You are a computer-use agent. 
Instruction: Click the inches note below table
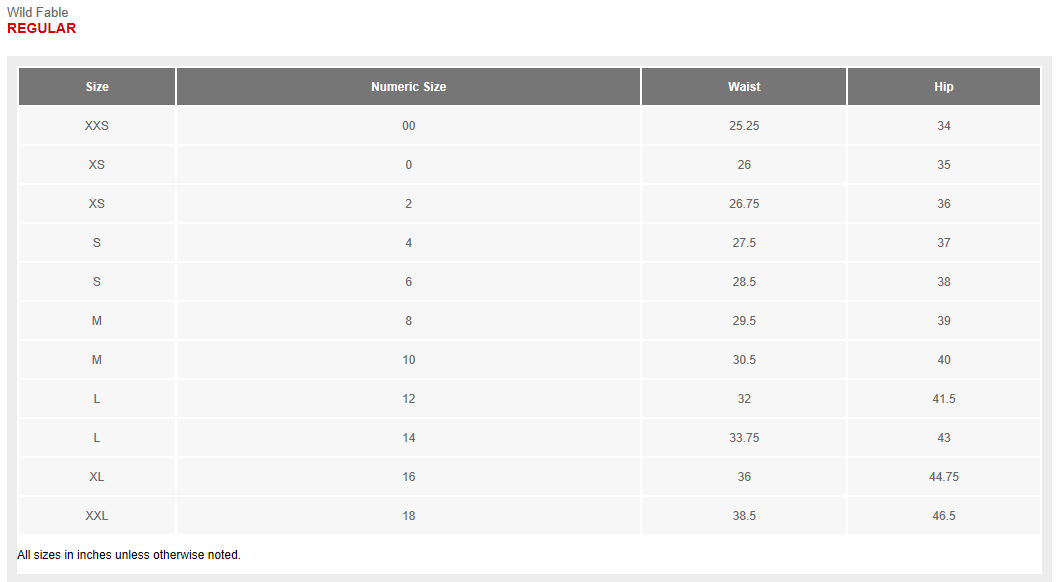(x=129, y=554)
